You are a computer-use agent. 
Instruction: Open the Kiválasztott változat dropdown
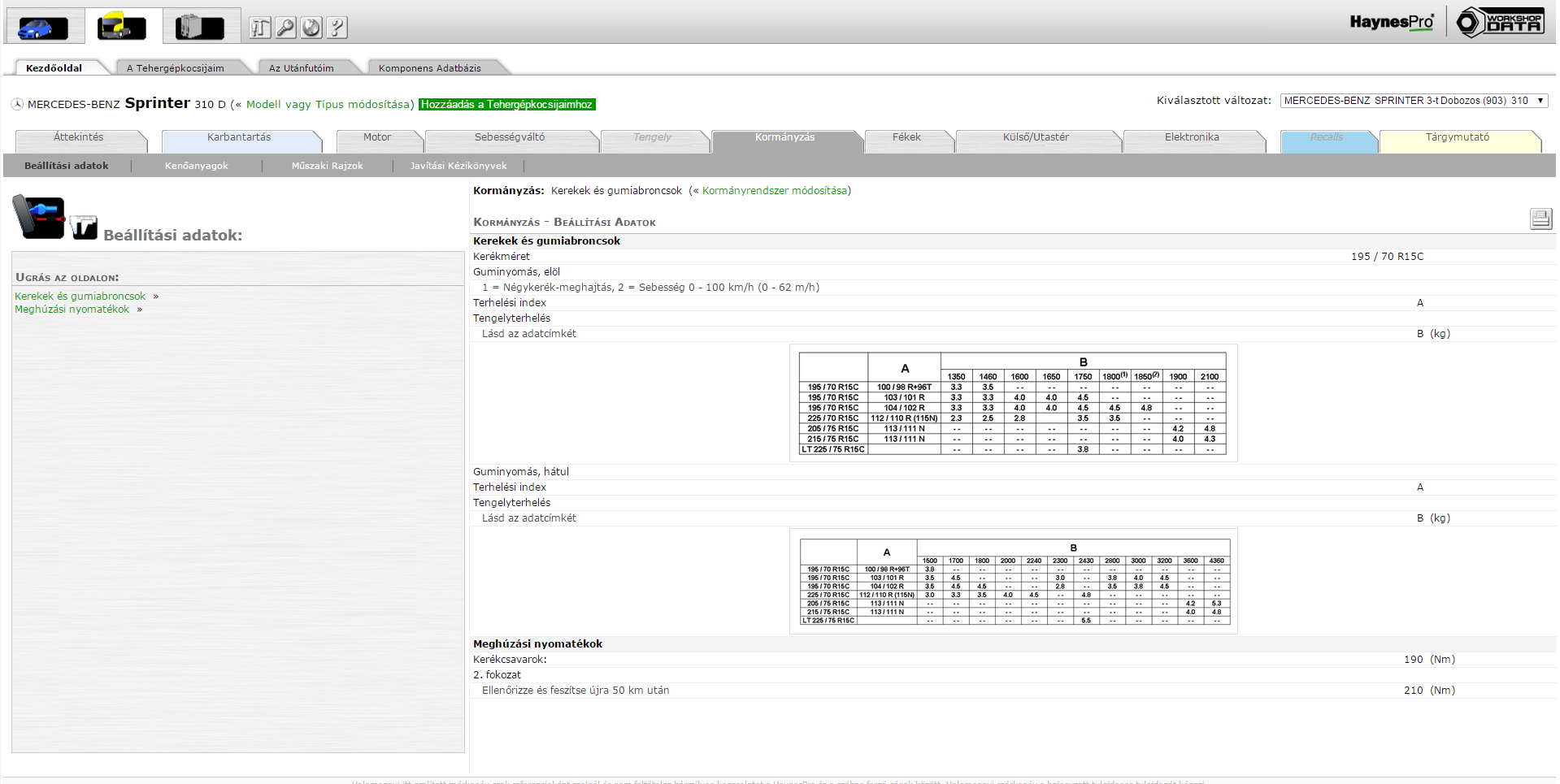tap(1413, 101)
